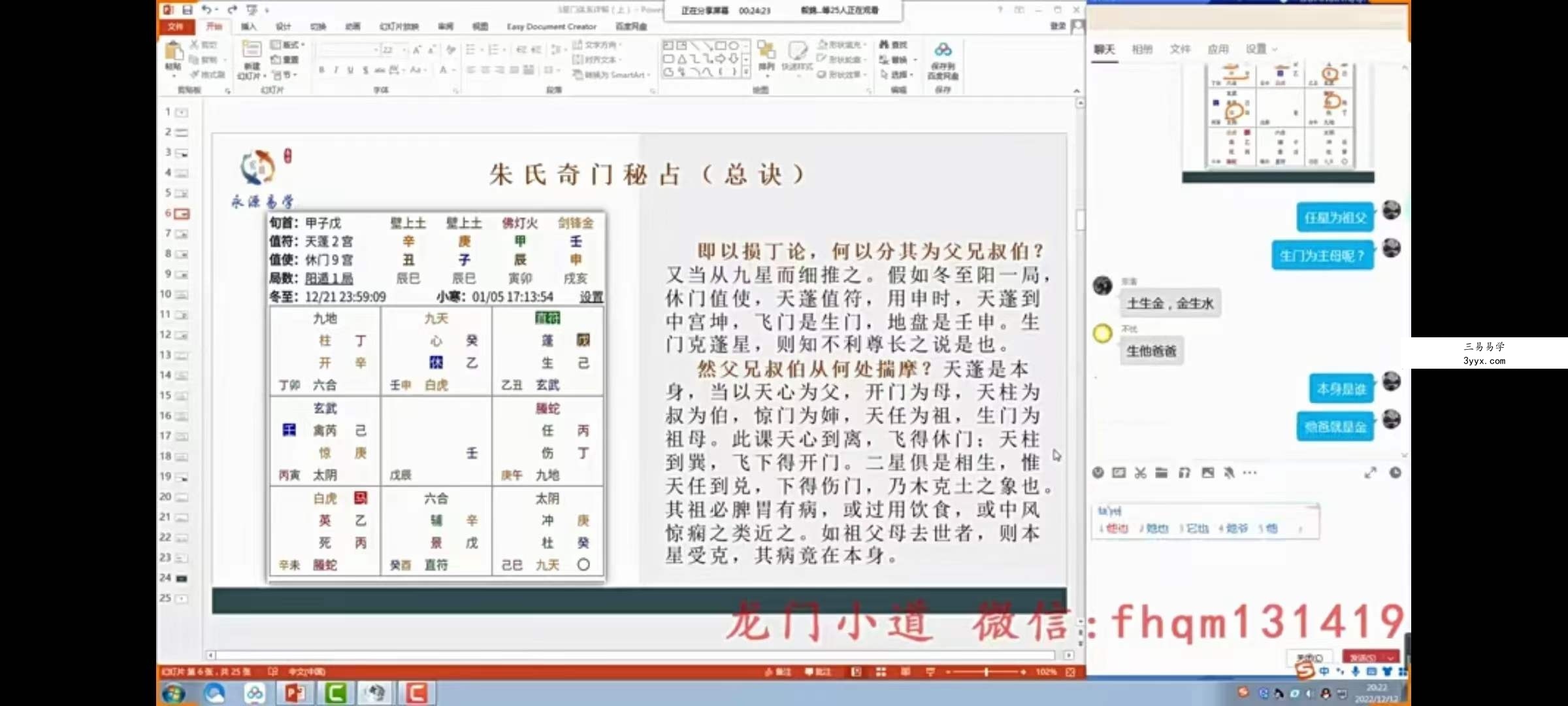The height and width of the screenshot is (706, 1568).
Task: Open the Easy Document Creator tab
Action: pos(551,26)
